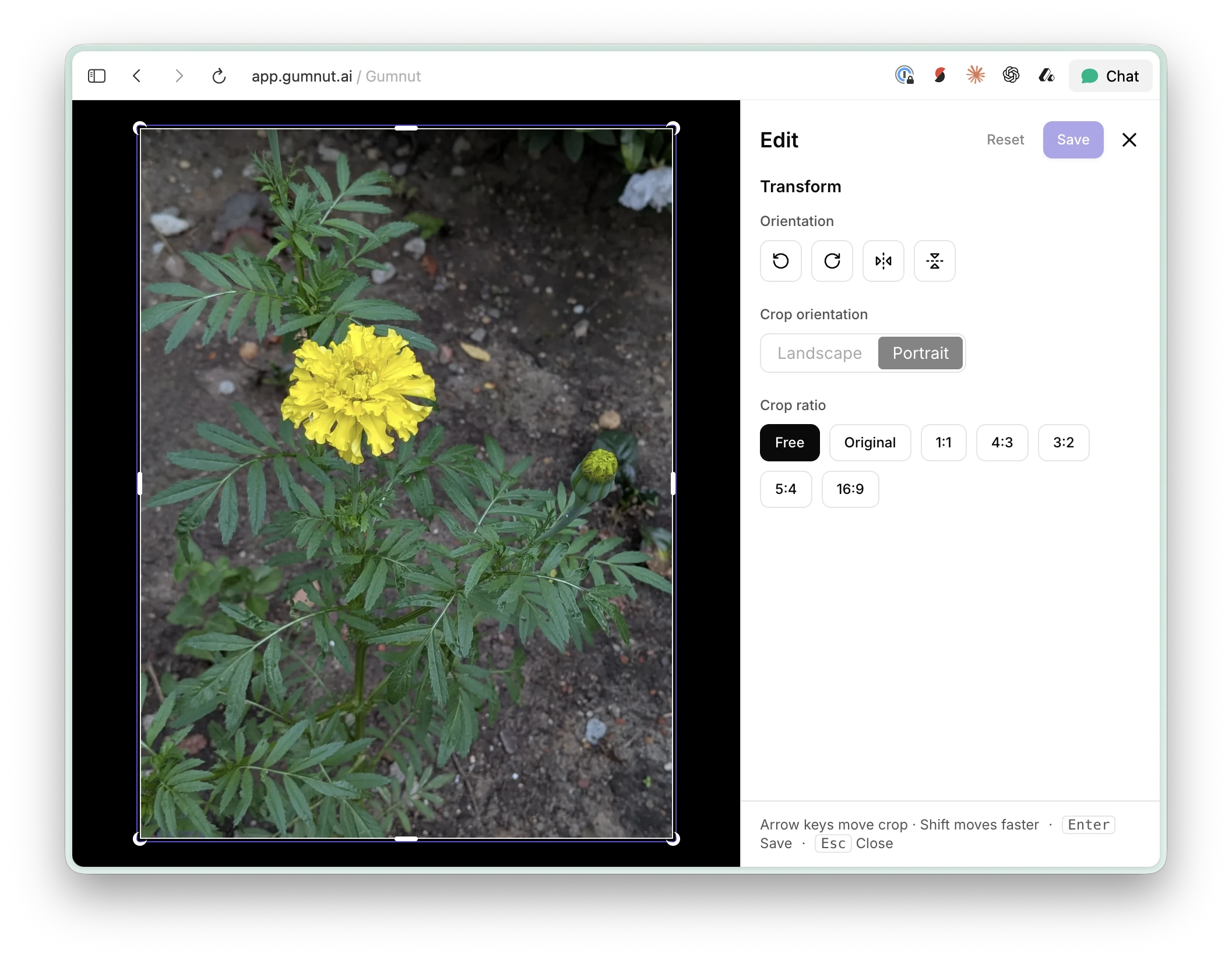The height and width of the screenshot is (960, 1232).
Task: Reload the Gumnut page
Action: click(219, 76)
